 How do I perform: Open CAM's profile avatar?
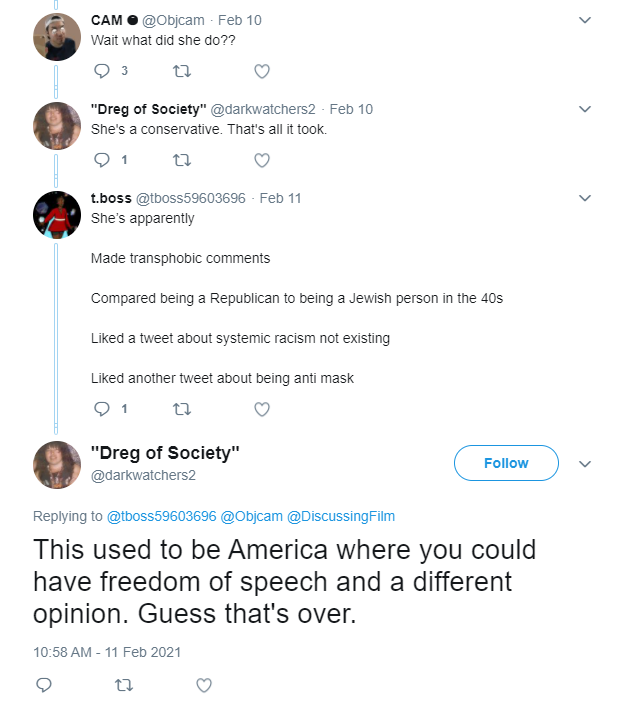tap(57, 37)
